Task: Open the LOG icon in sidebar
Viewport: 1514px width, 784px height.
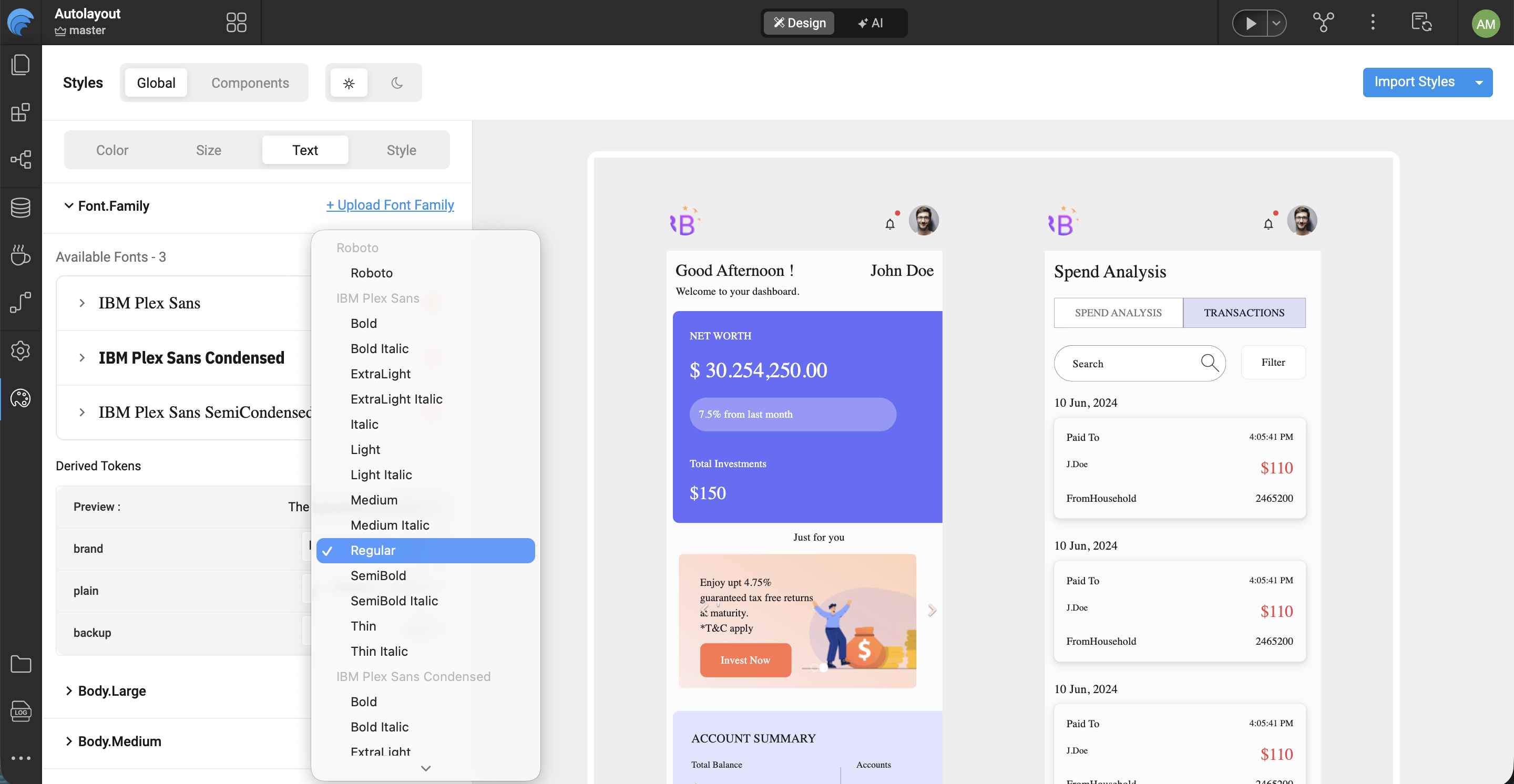Action: 21,711
